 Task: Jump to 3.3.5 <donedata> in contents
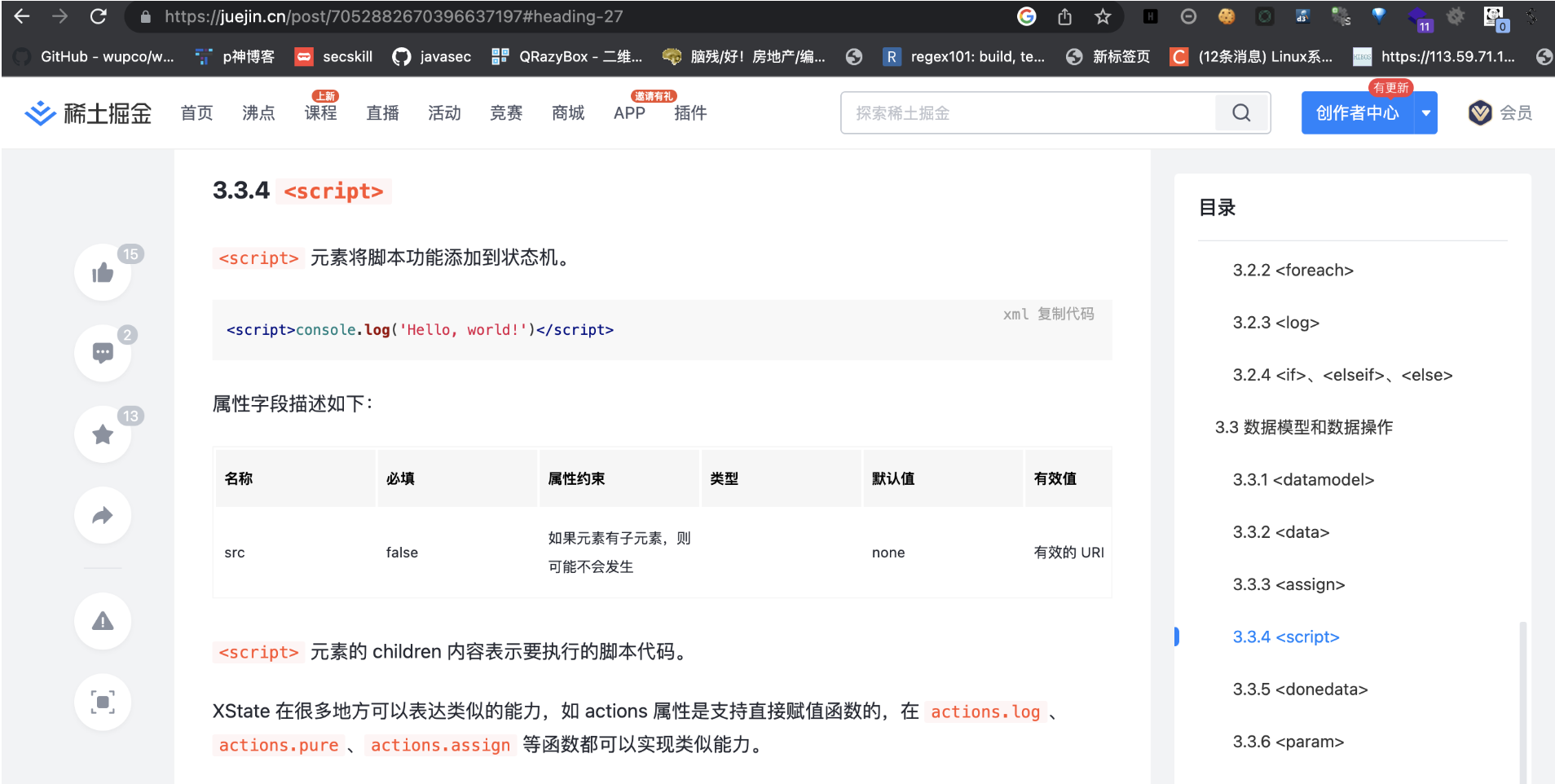tap(1301, 689)
